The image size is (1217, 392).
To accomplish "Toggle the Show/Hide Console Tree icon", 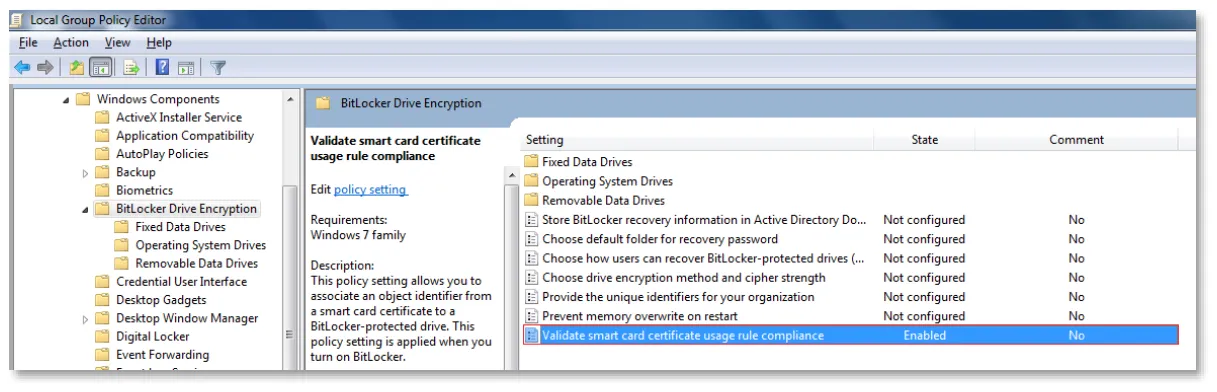I will pyautogui.click(x=100, y=67).
